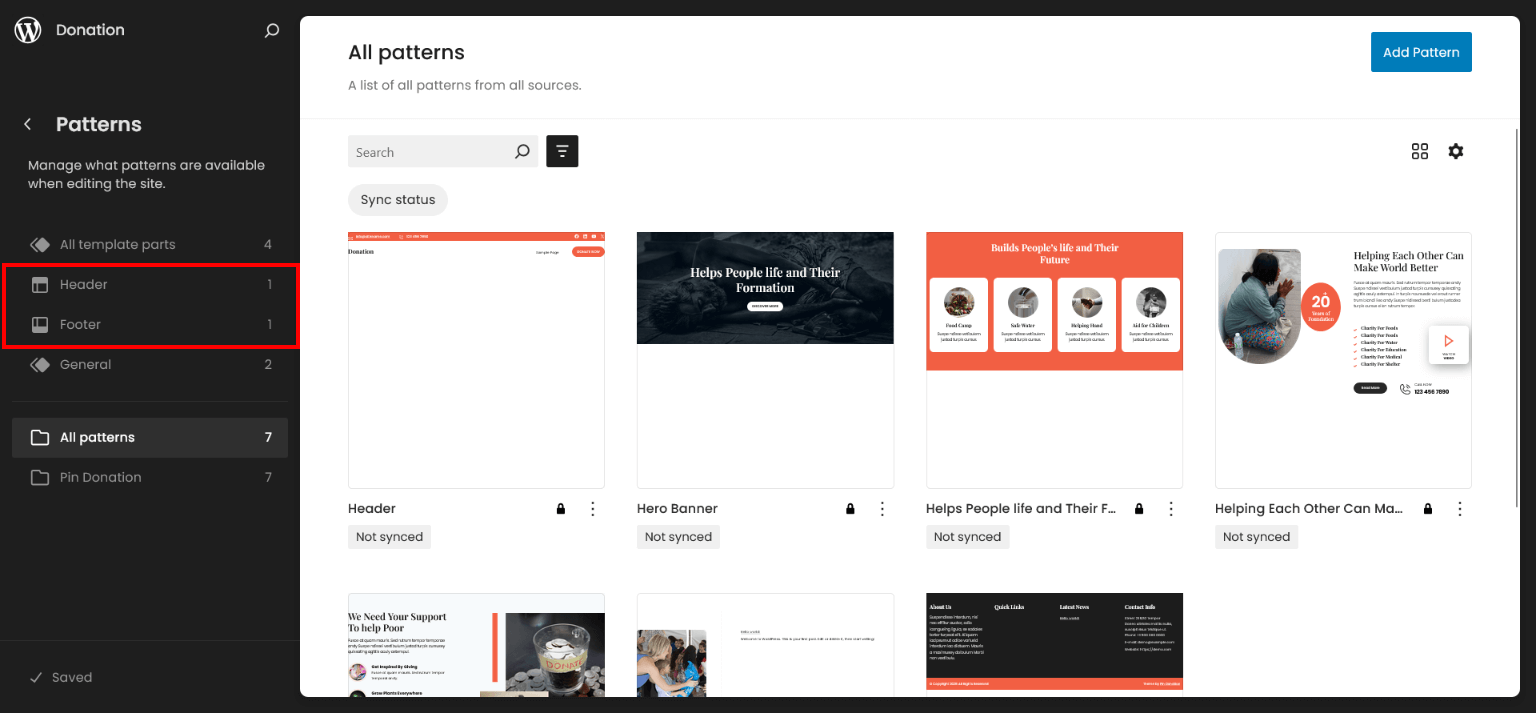The image size is (1536, 713).
Task: Open actions menu for Hero Banner pattern
Action: [x=882, y=509]
